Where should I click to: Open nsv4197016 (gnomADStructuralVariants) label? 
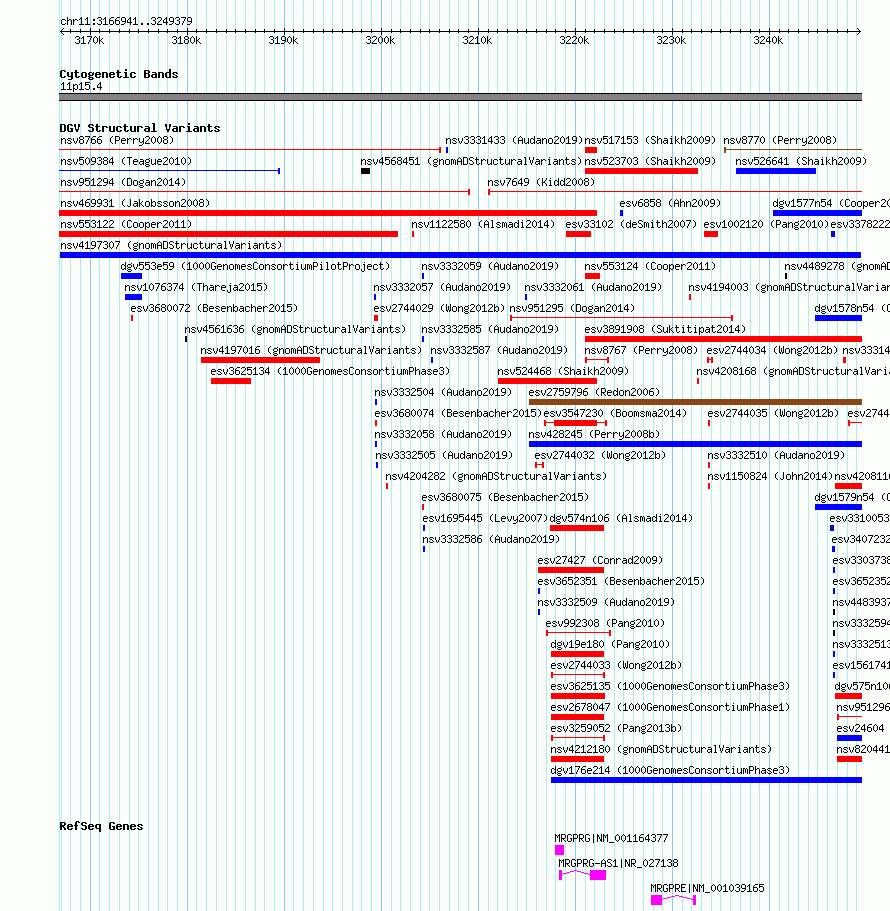click(311, 350)
